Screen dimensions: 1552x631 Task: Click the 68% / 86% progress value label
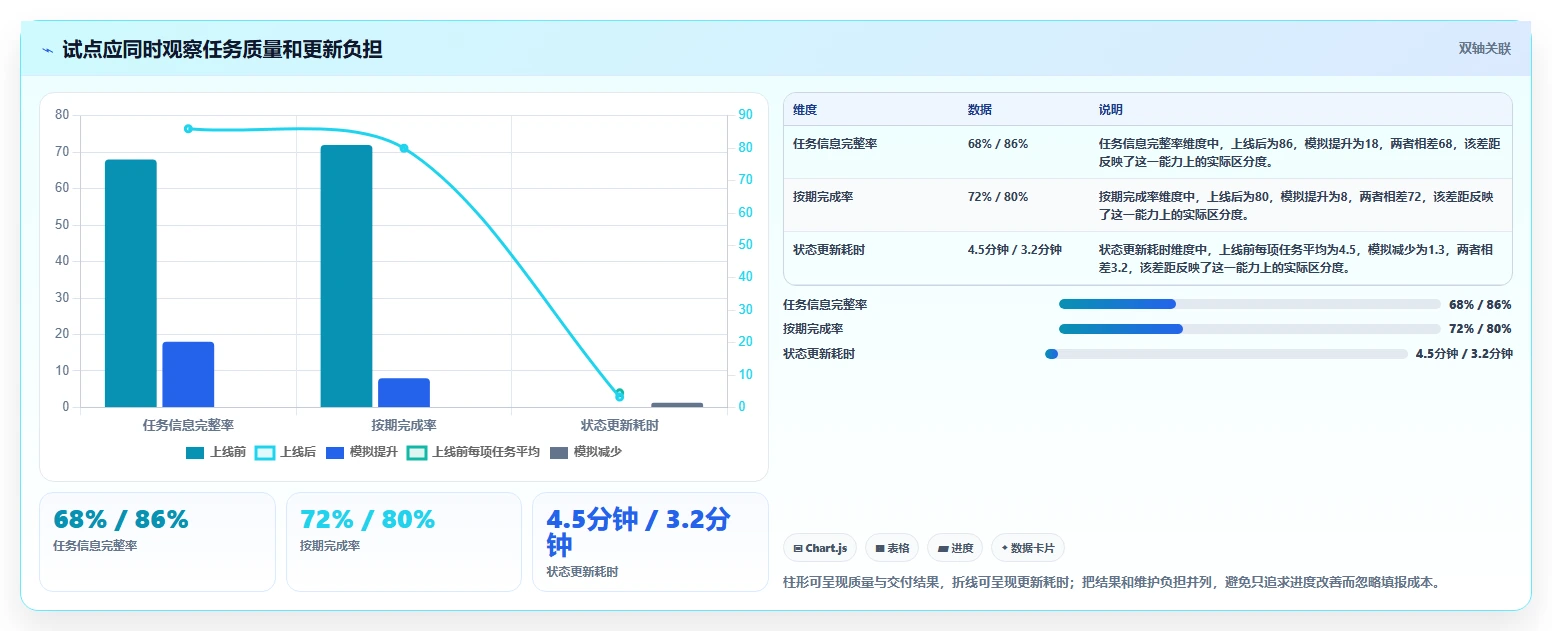click(x=1480, y=305)
